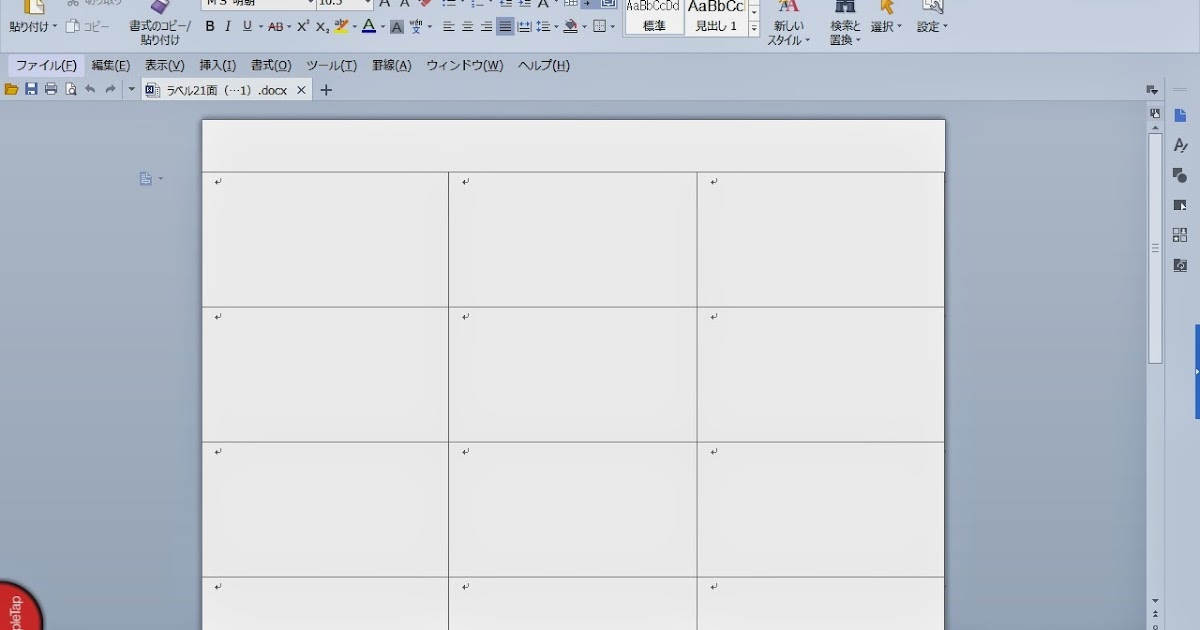
Task: Align text left
Action: point(449,27)
